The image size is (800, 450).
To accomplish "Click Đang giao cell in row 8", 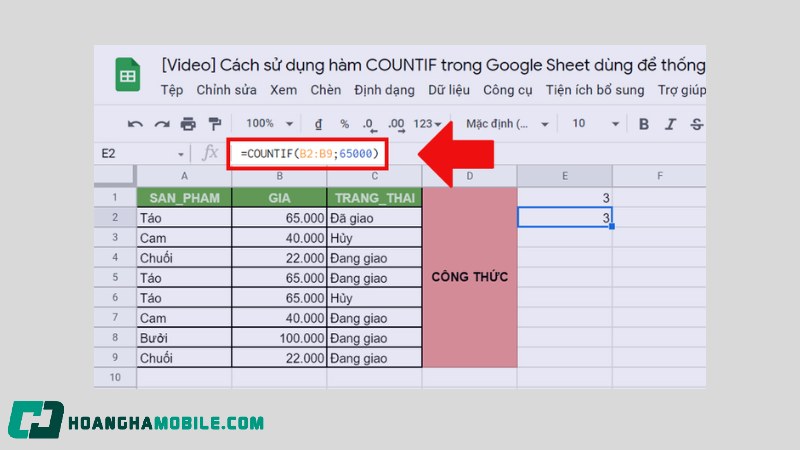I will (x=374, y=338).
